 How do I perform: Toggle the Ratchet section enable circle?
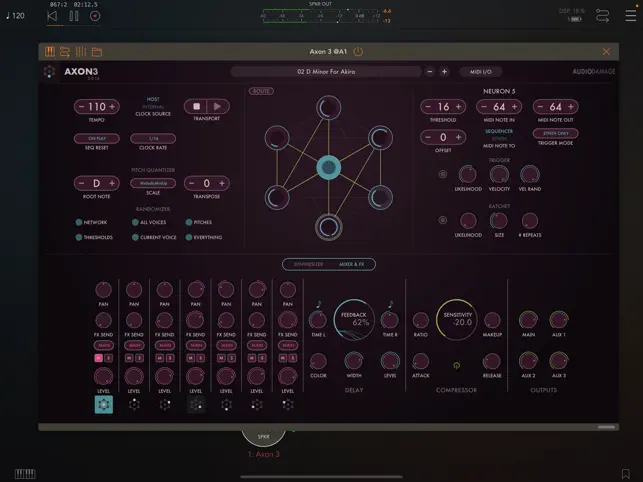442,220
